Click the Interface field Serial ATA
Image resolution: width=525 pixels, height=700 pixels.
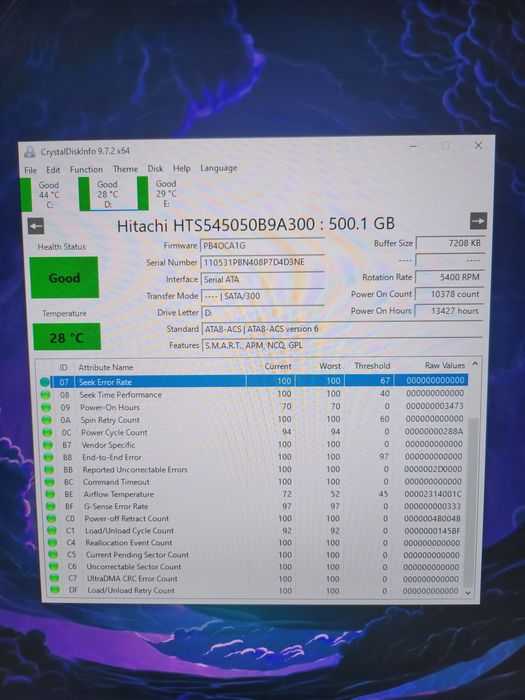coord(263,279)
